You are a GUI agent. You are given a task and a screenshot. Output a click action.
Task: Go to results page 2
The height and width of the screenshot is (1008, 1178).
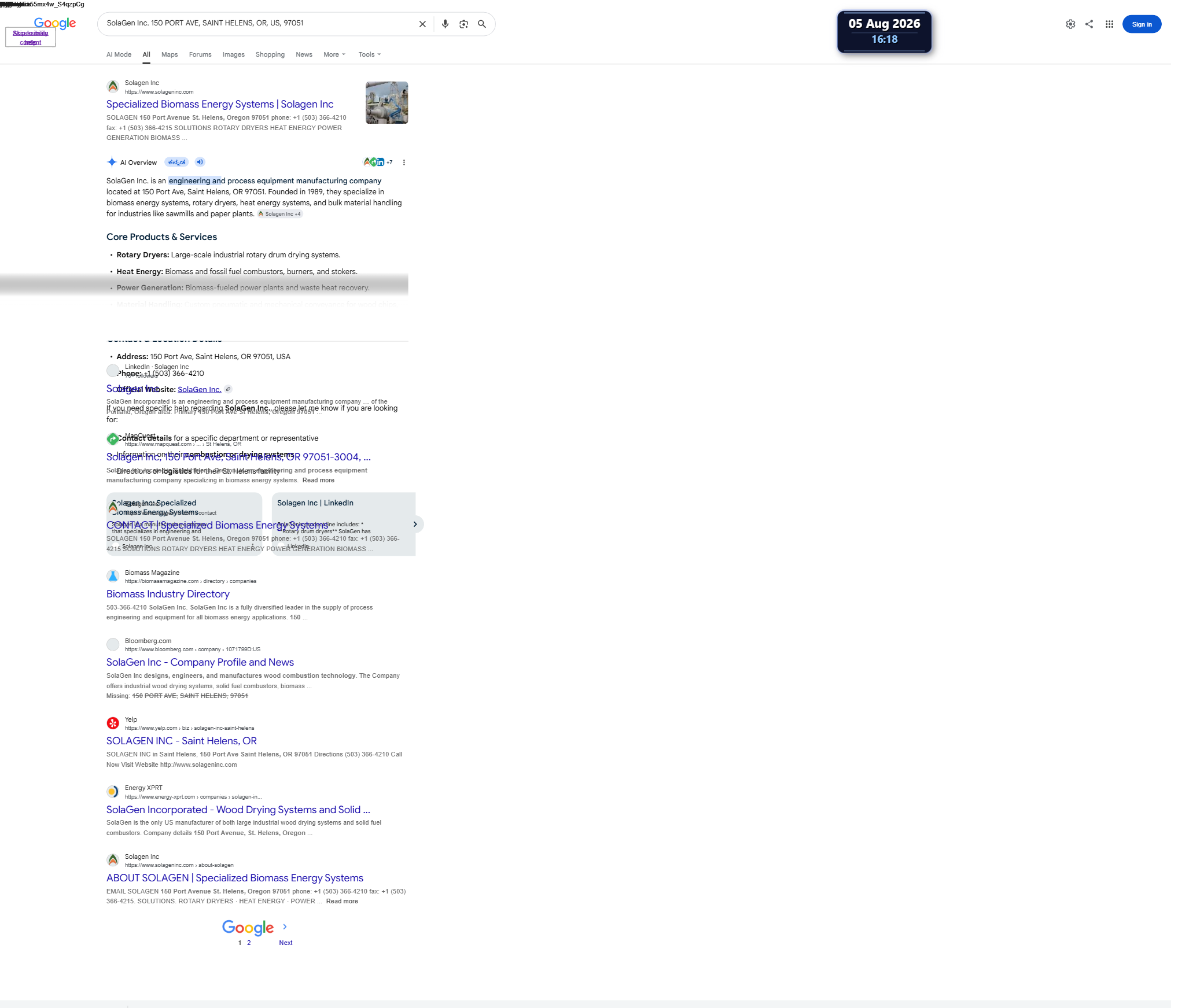tap(249, 943)
